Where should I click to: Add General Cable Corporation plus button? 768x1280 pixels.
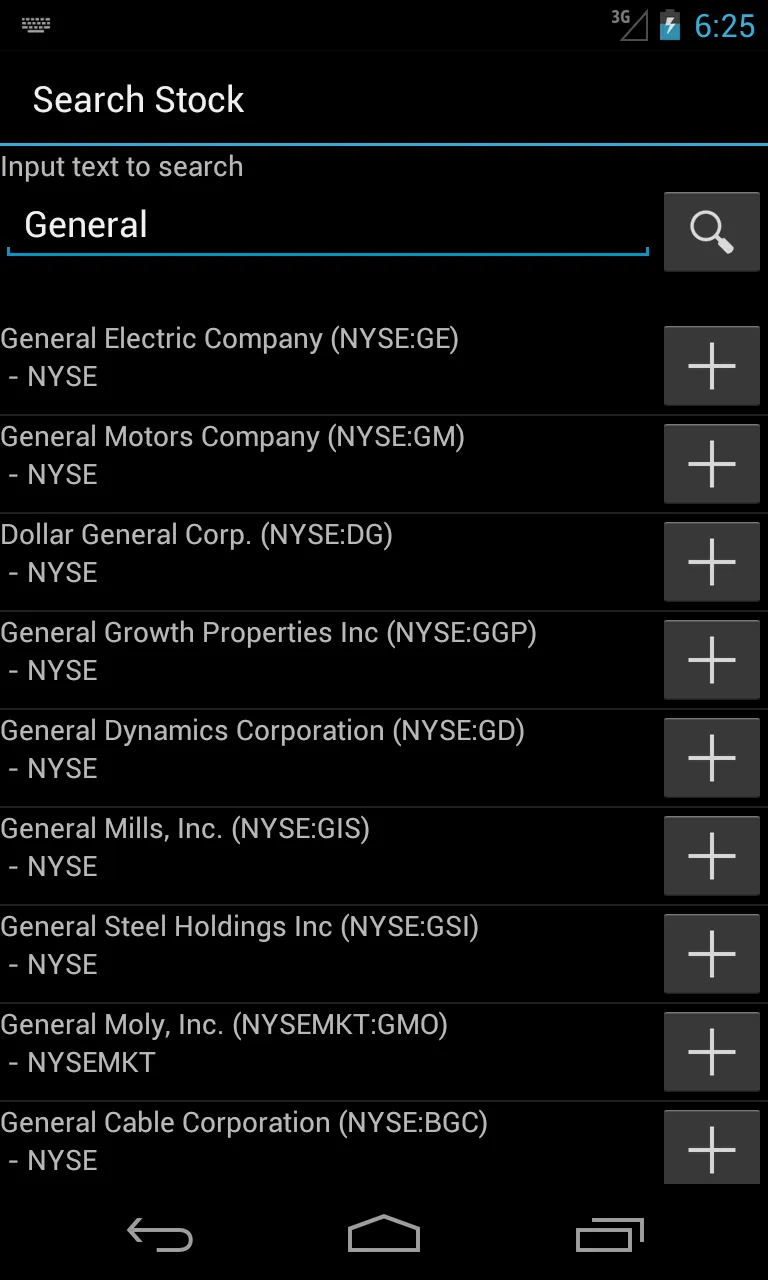click(x=712, y=1148)
